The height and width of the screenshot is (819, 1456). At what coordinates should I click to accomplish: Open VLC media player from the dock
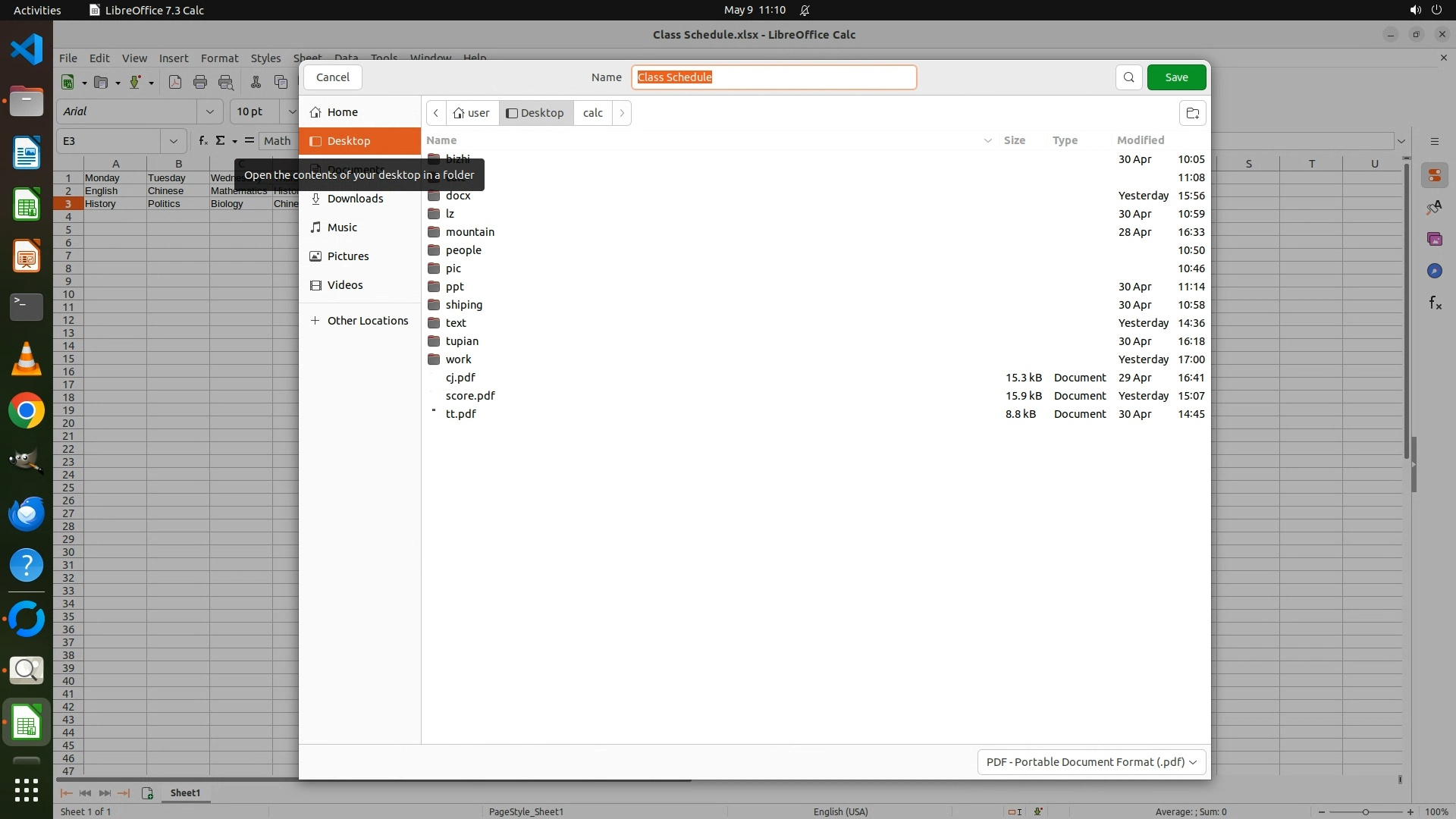27,359
